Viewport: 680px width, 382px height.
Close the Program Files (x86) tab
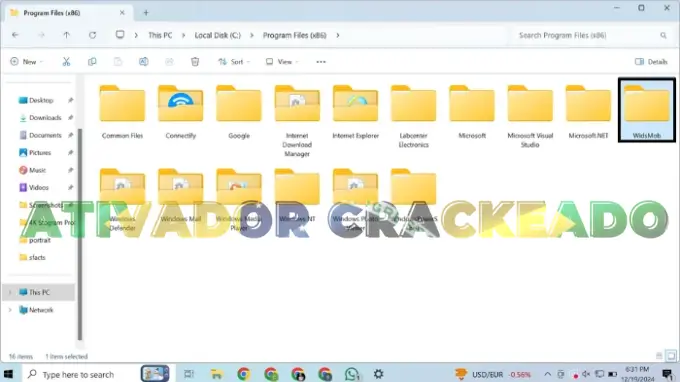click(122, 13)
